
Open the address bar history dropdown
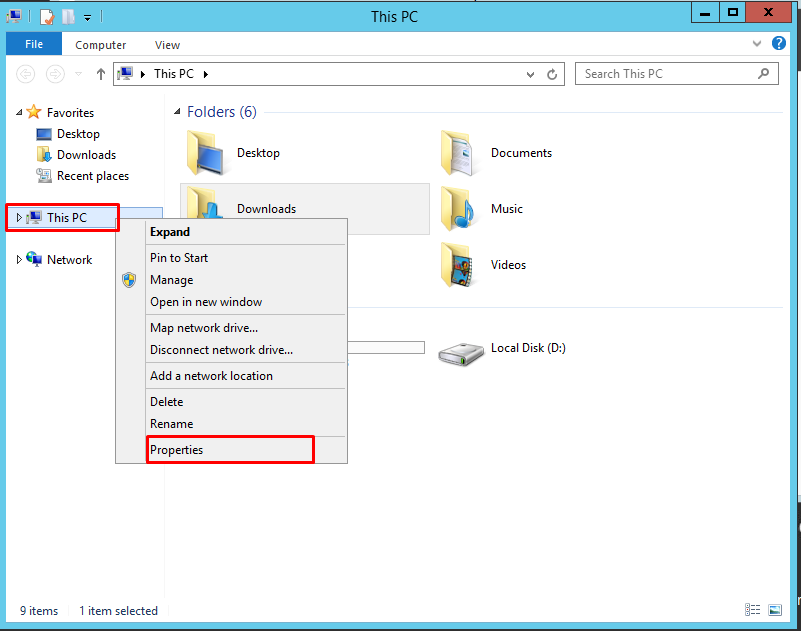tap(532, 73)
